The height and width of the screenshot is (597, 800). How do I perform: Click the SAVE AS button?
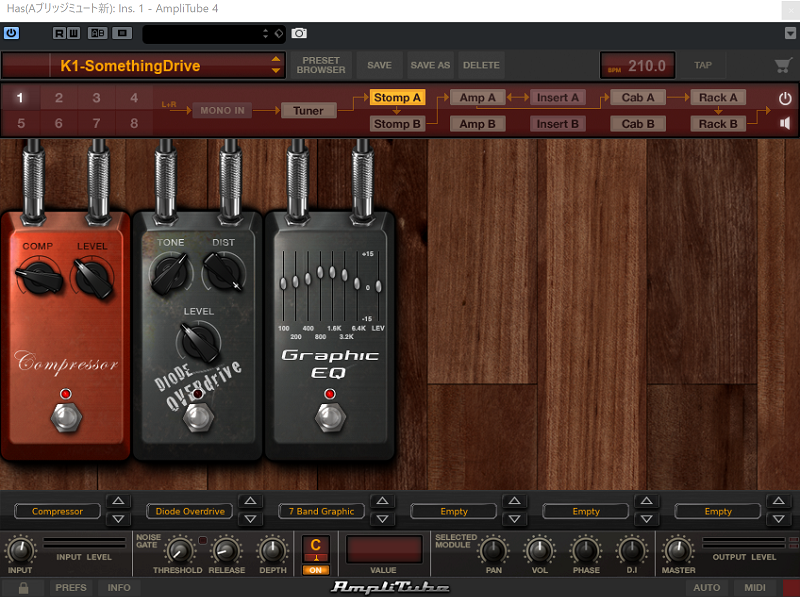point(430,65)
